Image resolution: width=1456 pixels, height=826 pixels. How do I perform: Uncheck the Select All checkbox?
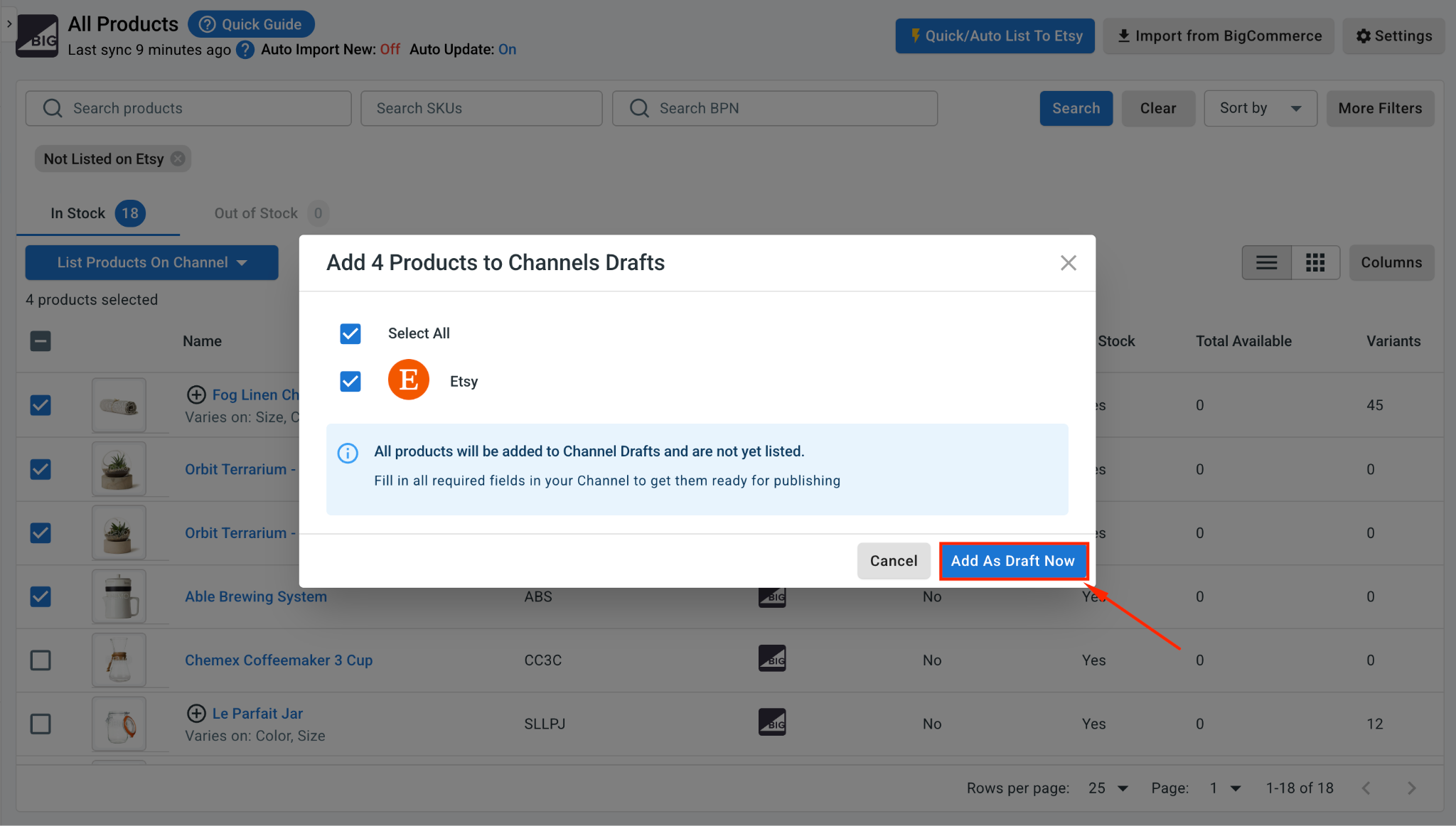click(350, 333)
